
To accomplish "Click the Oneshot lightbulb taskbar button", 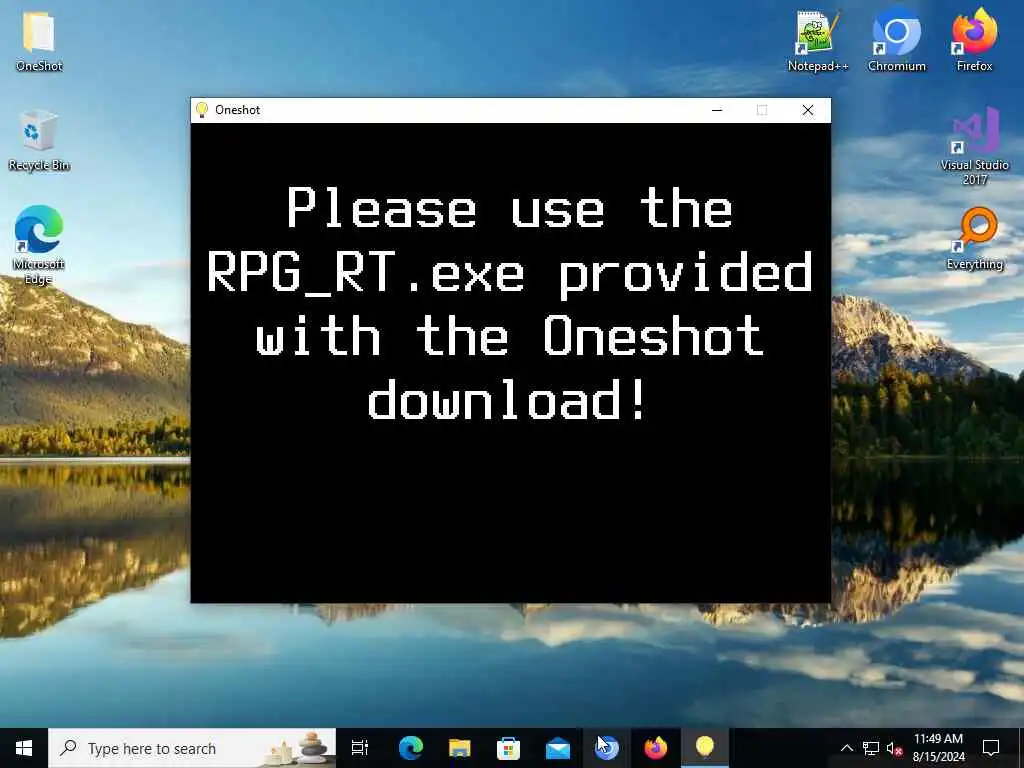I will (705, 748).
